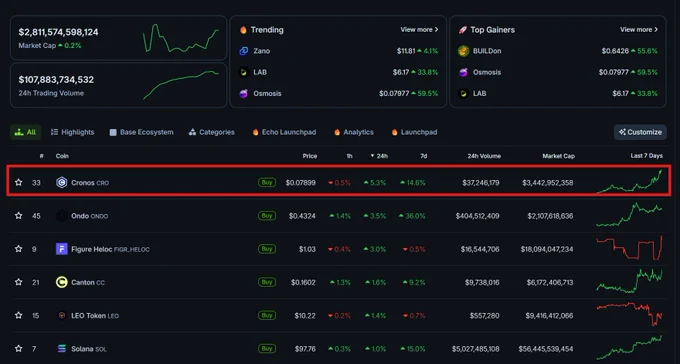Favorite Cronos with the star icon
Image resolution: width=680 pixels, height=364 pixels.
click(18, 182)
